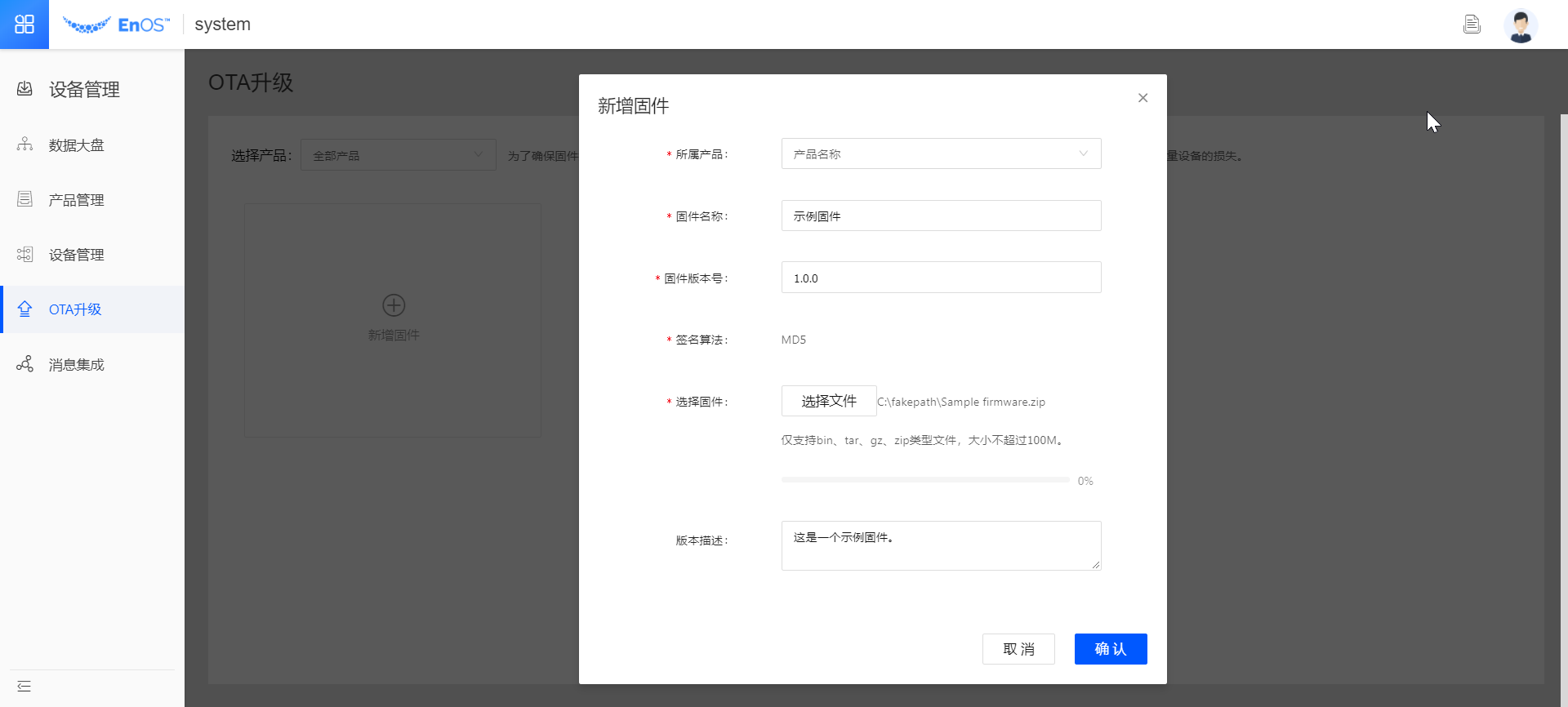The width and height of the screenshot is (1568, 707).
Task: Go to 消息集成 menu item
Action: [x=92, y=365]
